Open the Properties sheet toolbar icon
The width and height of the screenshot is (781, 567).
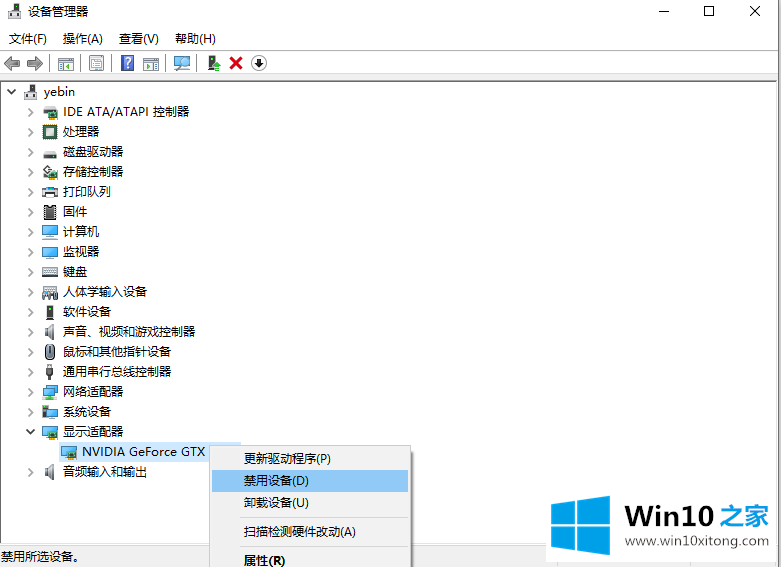point(96,63)
